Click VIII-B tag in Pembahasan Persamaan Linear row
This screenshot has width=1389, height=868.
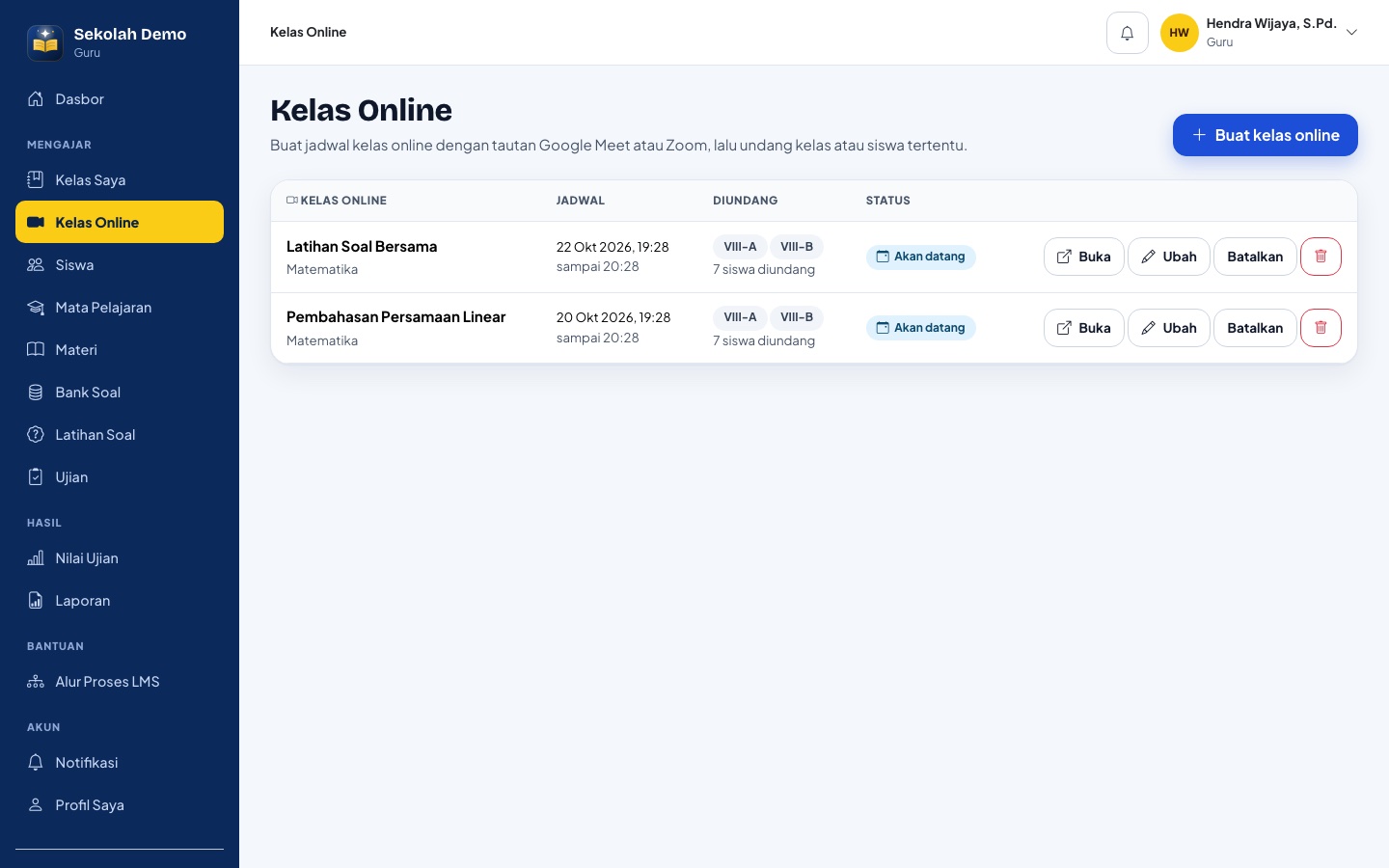point(797,317)
